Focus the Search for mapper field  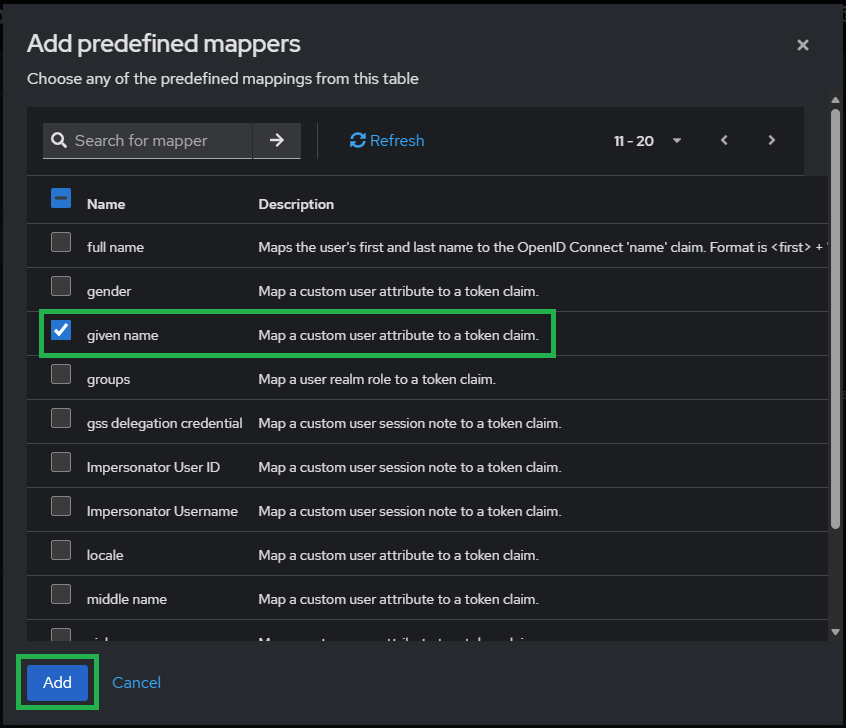click(160, 141)
